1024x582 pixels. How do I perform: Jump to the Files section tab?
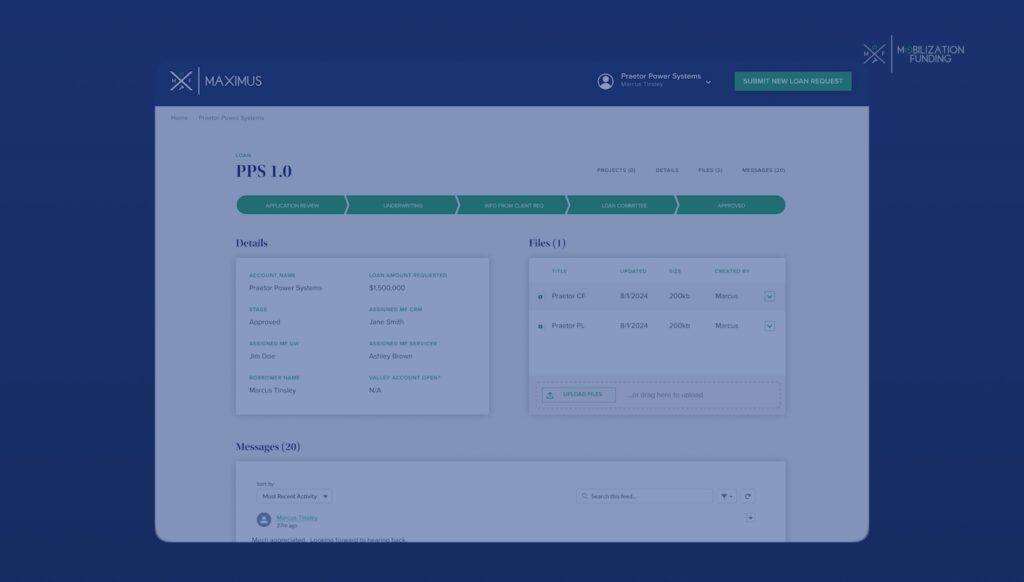(710, 171)
